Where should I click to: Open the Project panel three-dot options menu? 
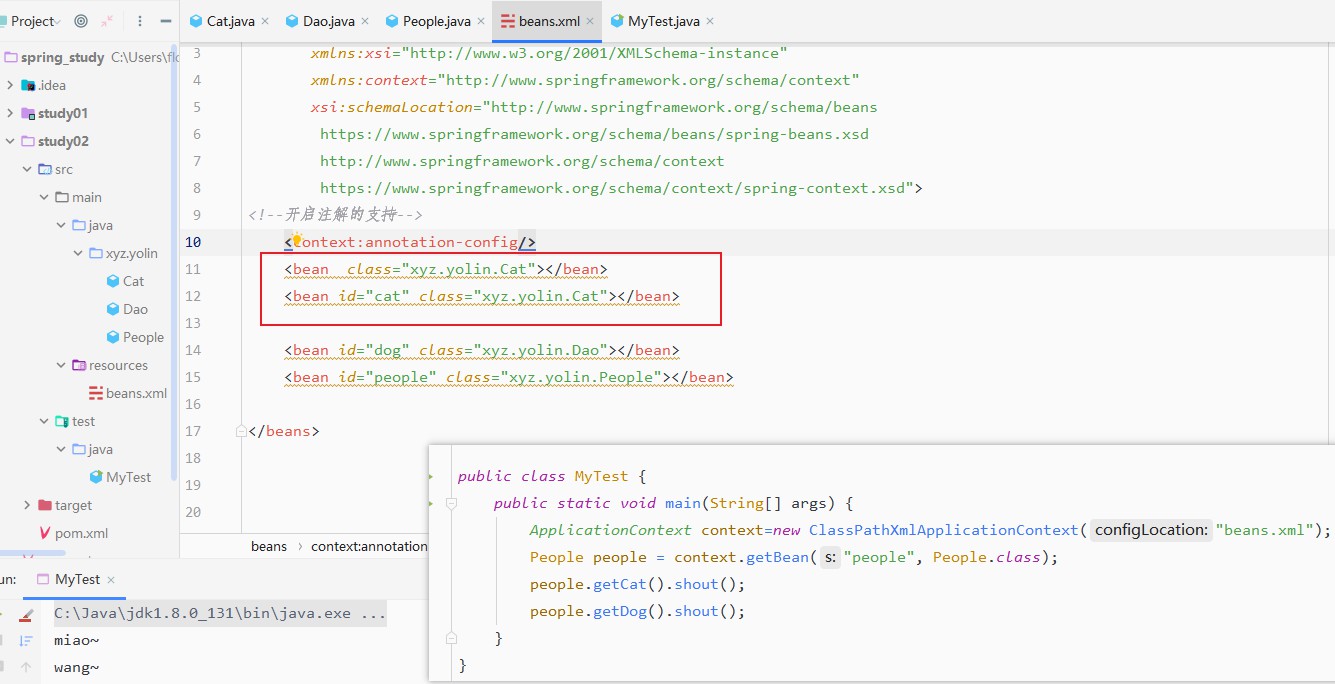pyautogui.click(x=139, y=21)
